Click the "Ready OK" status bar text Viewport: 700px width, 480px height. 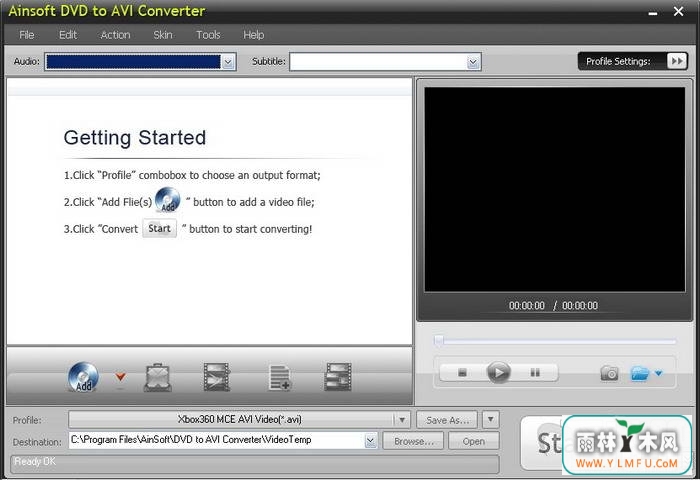click(x=35, y=461)
